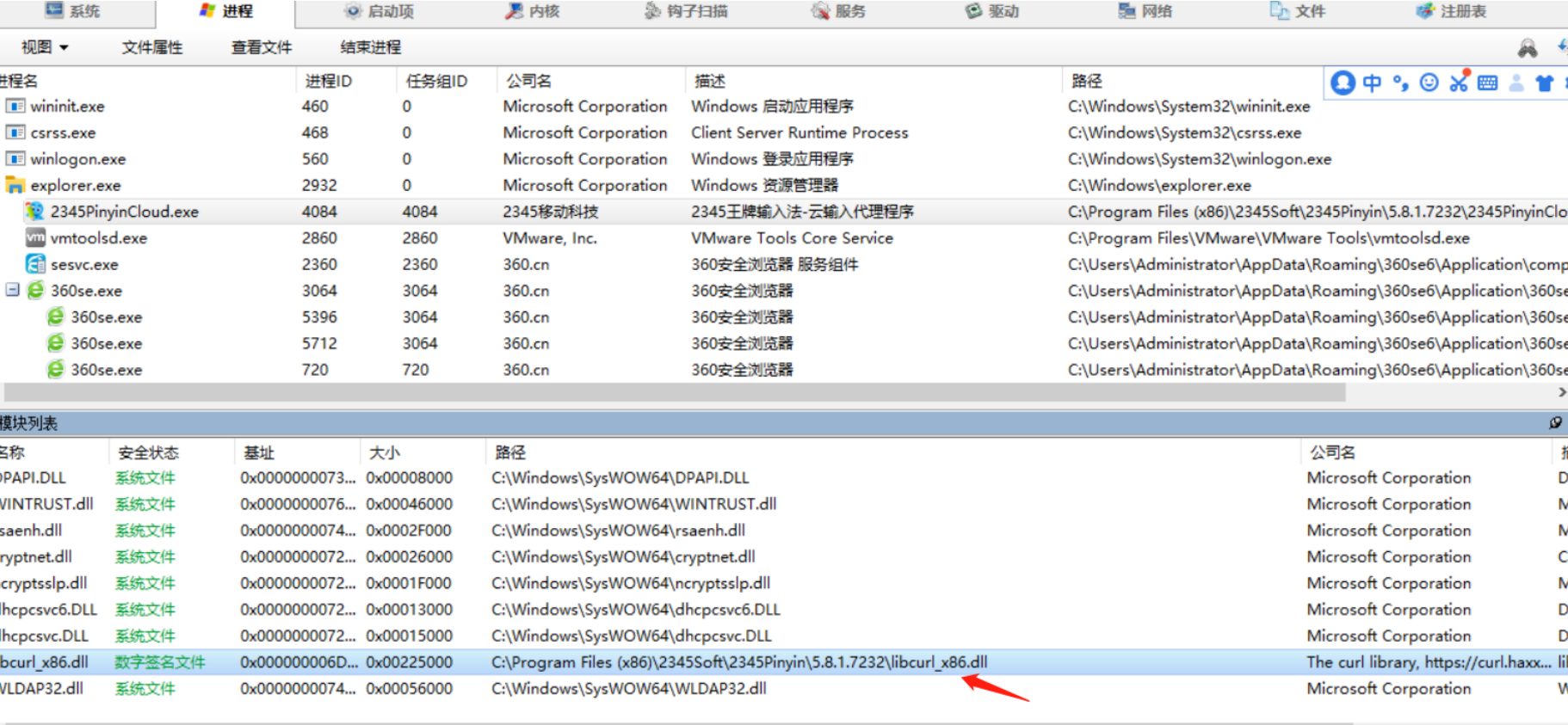Click the 结束进程 button

pyautogui.click(x=370, y=47)
